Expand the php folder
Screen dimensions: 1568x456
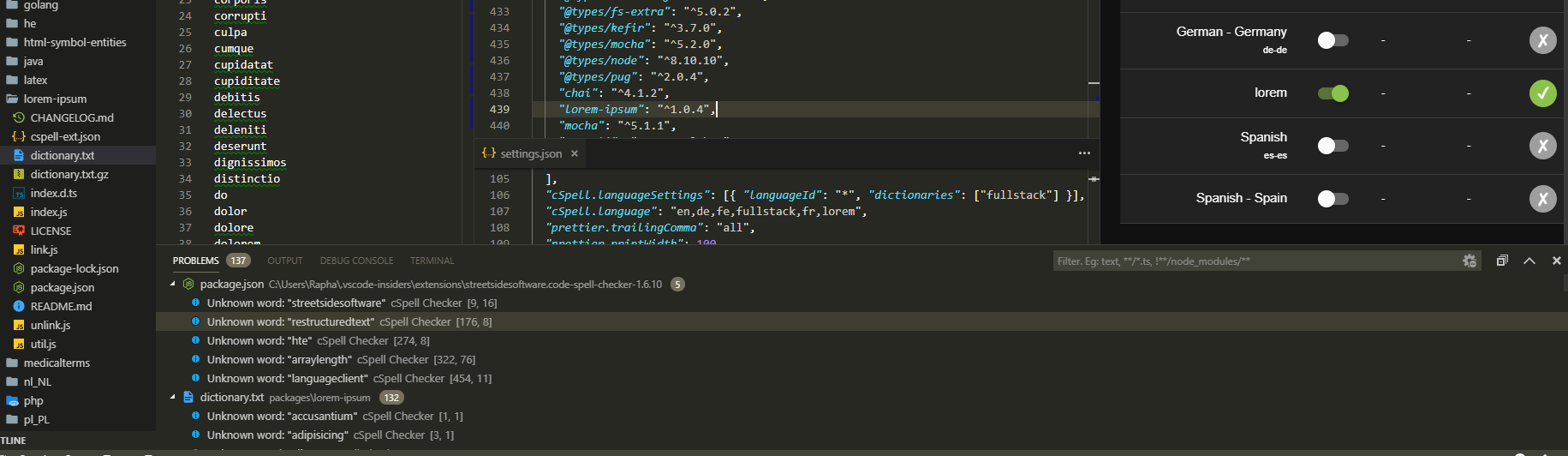pyautogui.click(x=33, y=400)
